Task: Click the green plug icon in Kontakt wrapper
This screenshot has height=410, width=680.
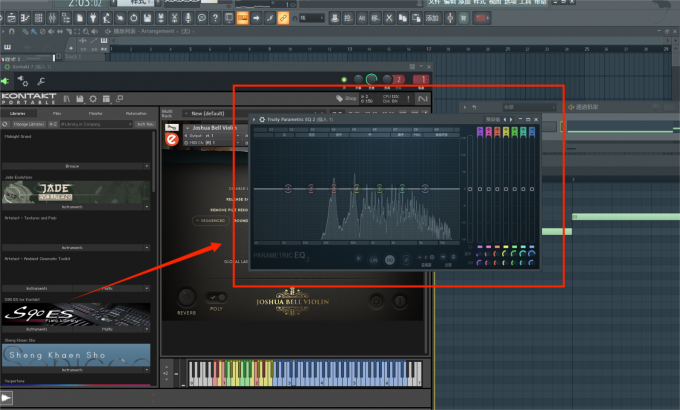Action: coord(5,81)
